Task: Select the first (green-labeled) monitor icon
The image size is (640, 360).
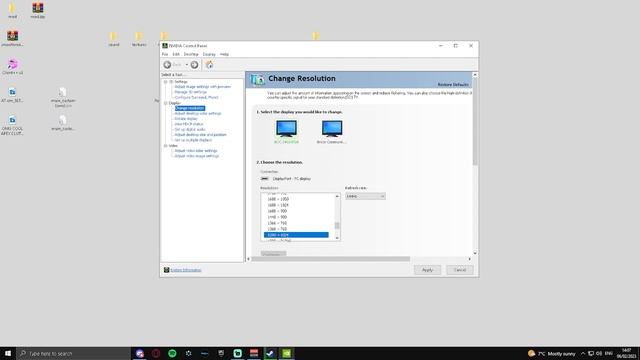Action: (x=286, y=129)
